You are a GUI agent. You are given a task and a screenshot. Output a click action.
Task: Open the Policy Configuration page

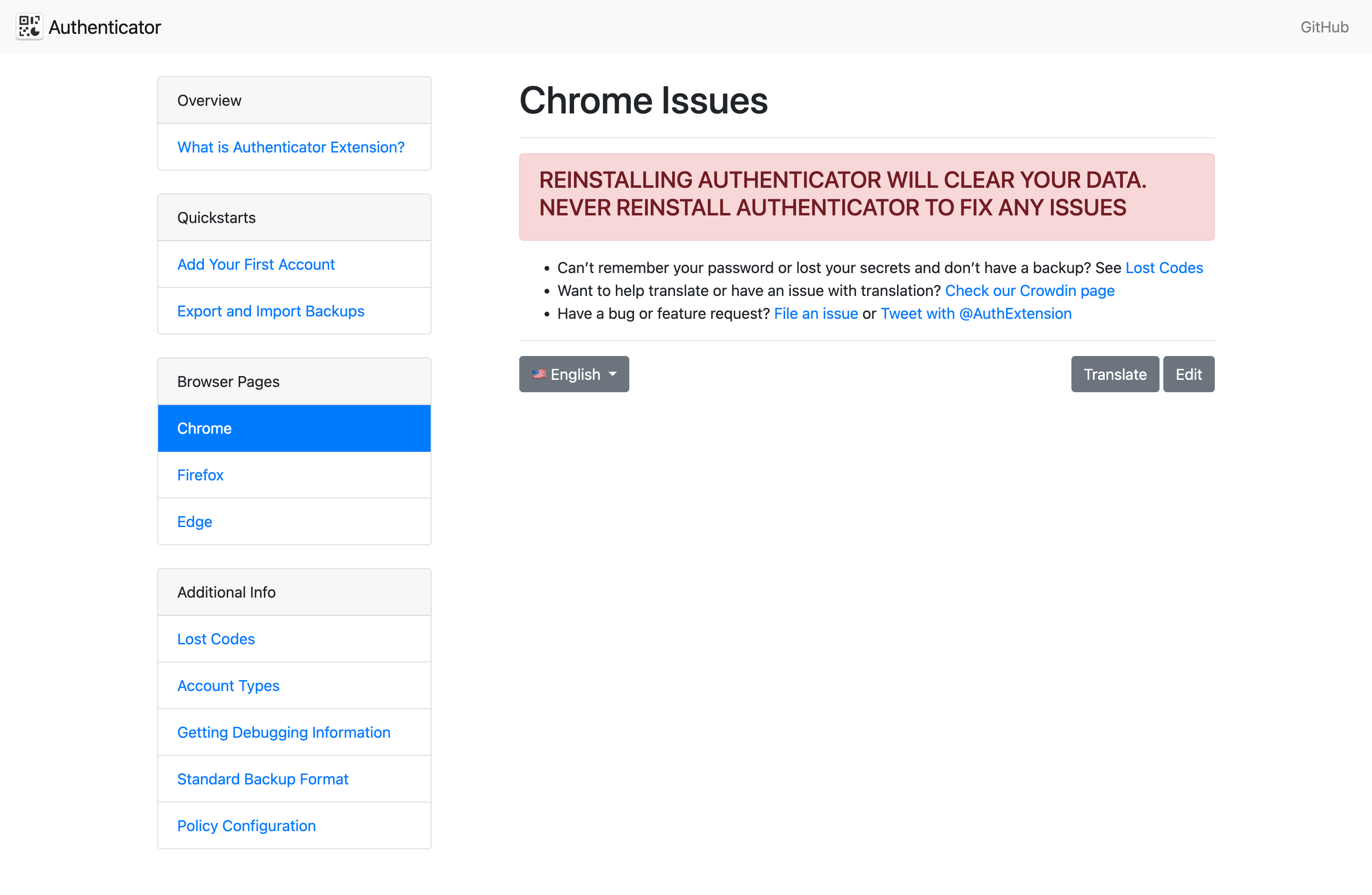[246, 826]
